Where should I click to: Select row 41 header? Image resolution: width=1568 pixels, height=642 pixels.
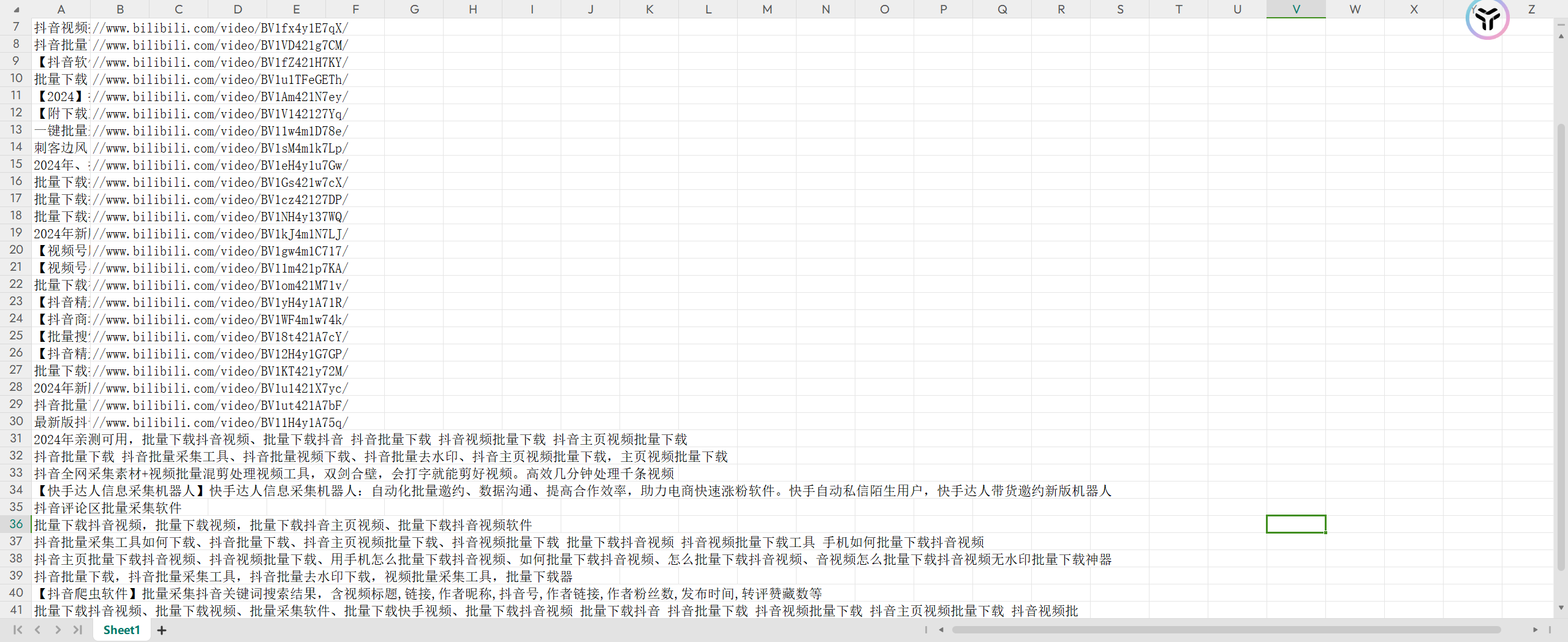pyautogui.click(x=16, y=610)
